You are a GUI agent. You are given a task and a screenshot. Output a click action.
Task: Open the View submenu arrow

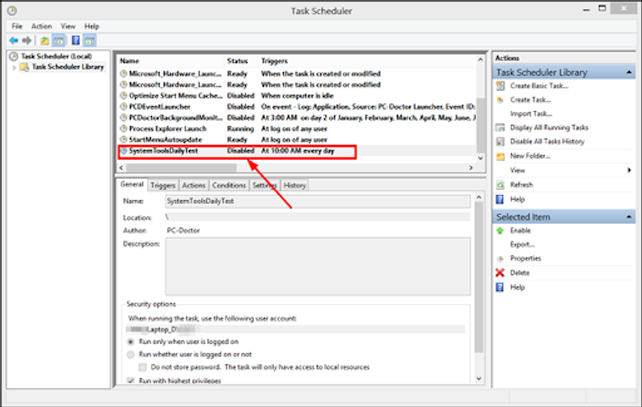[x=629, y=170]
